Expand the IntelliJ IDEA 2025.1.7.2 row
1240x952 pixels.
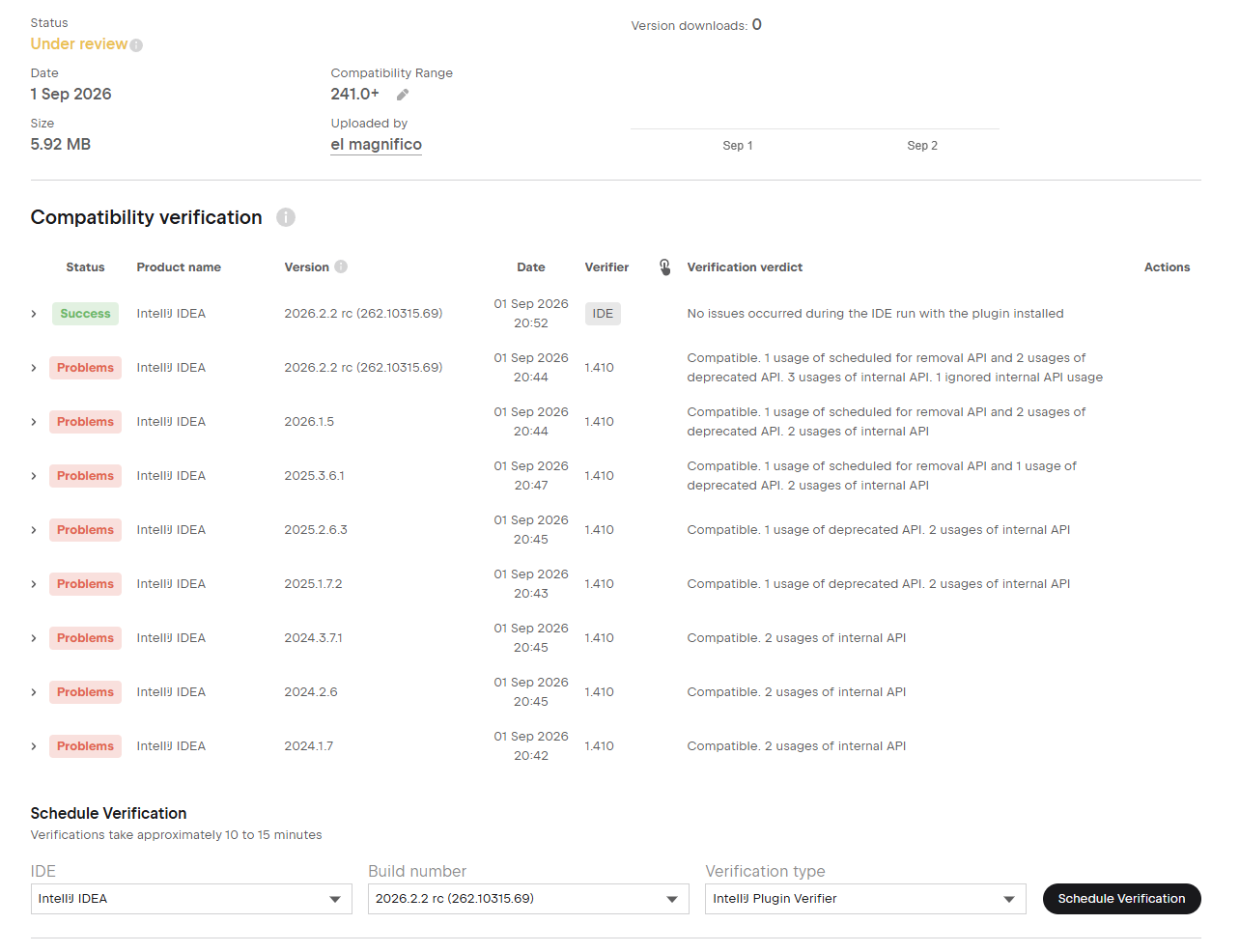pyautogui.click(x=34, y=584)
